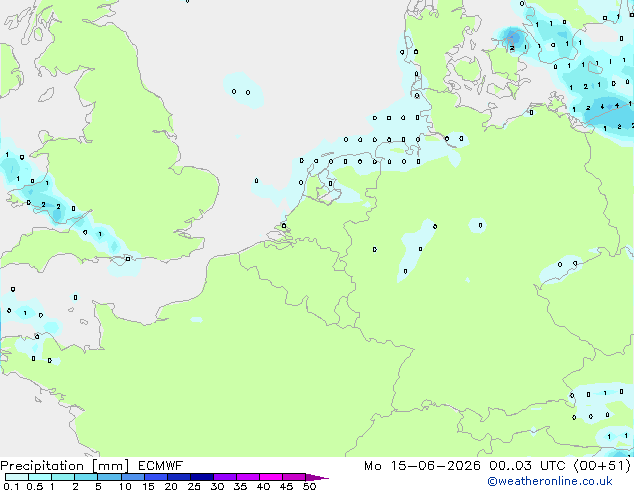Click the 0.1–0.5 mm legend swatch
The image size is (634, 490).
click(17, 477)
